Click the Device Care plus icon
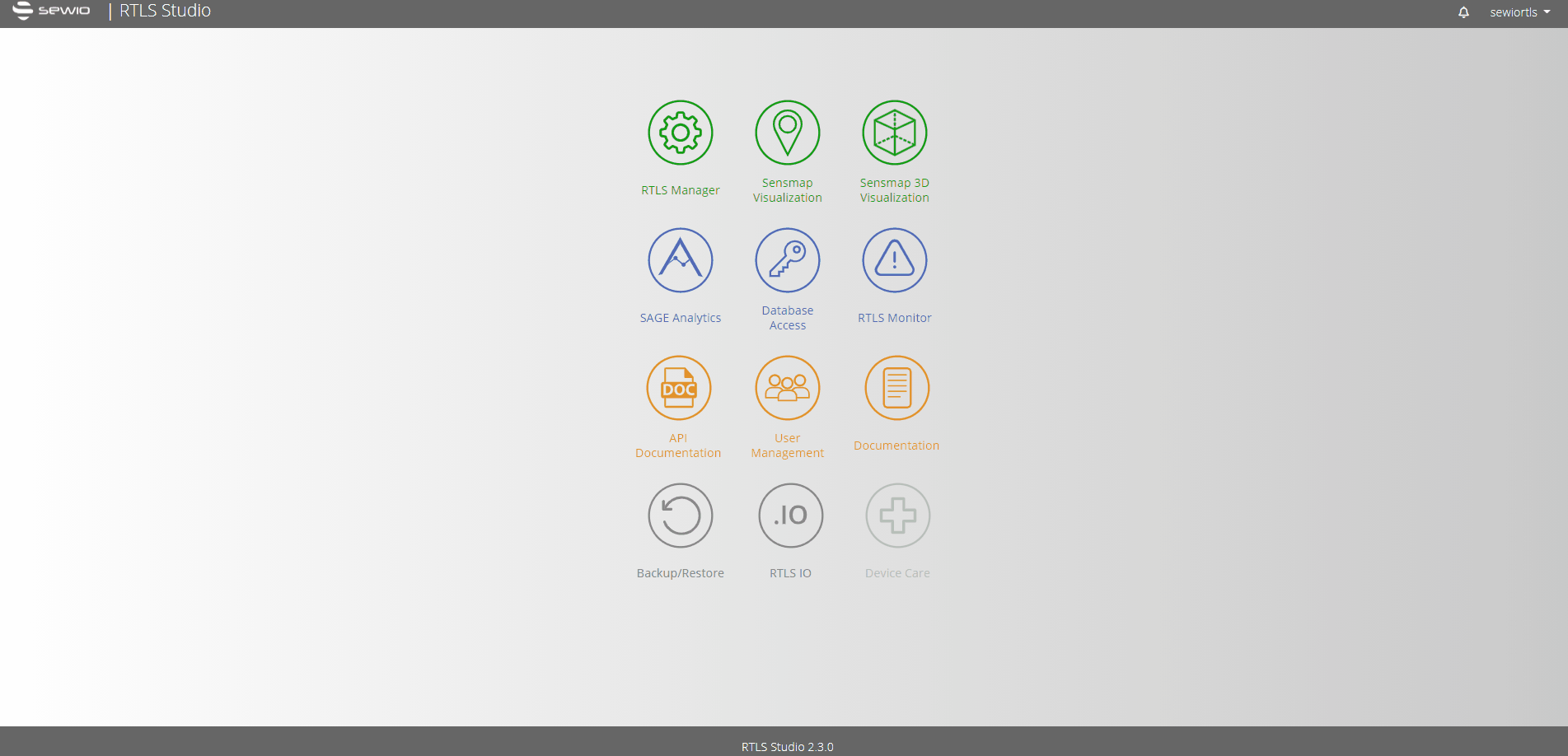Screen dimensions: 1568x756 tap(898, 516)
